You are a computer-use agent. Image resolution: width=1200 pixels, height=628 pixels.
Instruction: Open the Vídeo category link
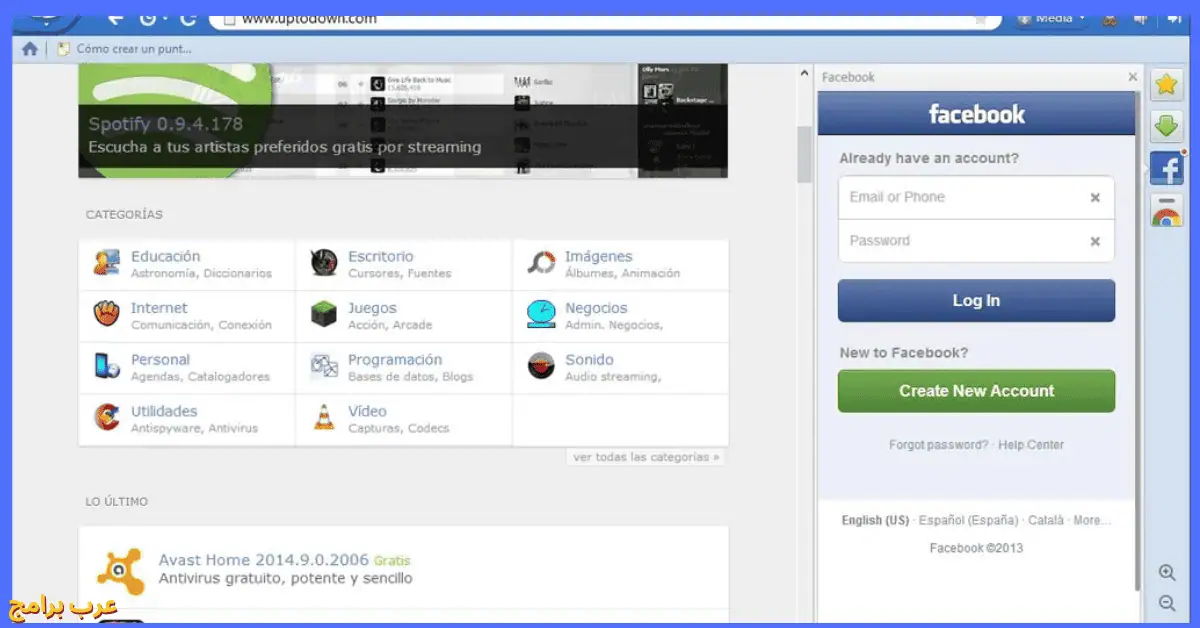pyautogui.click(x=367, y=411)
